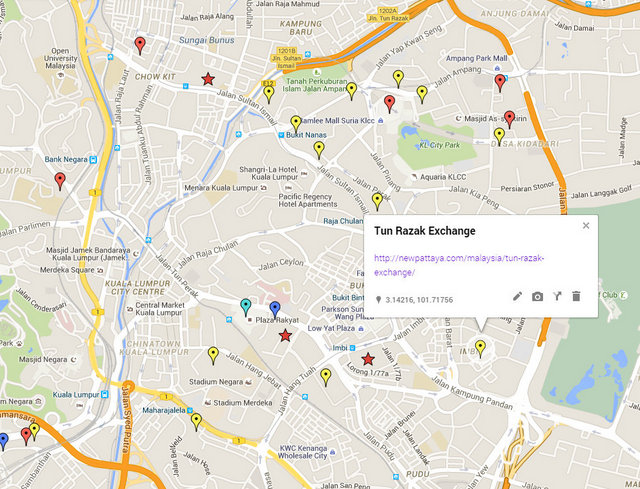Click the Kampung Baru district label

coord(300,27)
